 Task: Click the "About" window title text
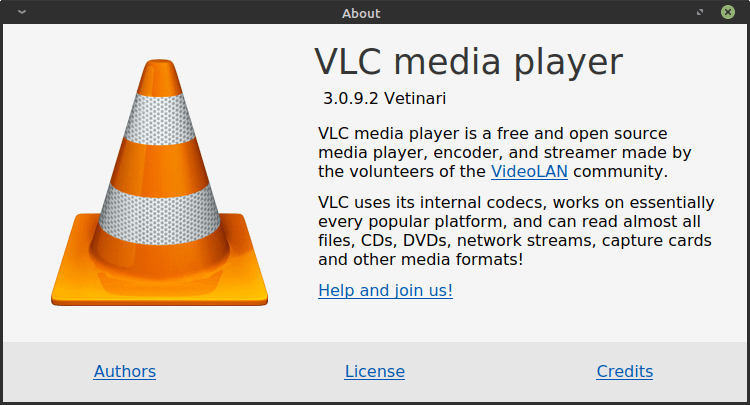(x=361, y=13)
